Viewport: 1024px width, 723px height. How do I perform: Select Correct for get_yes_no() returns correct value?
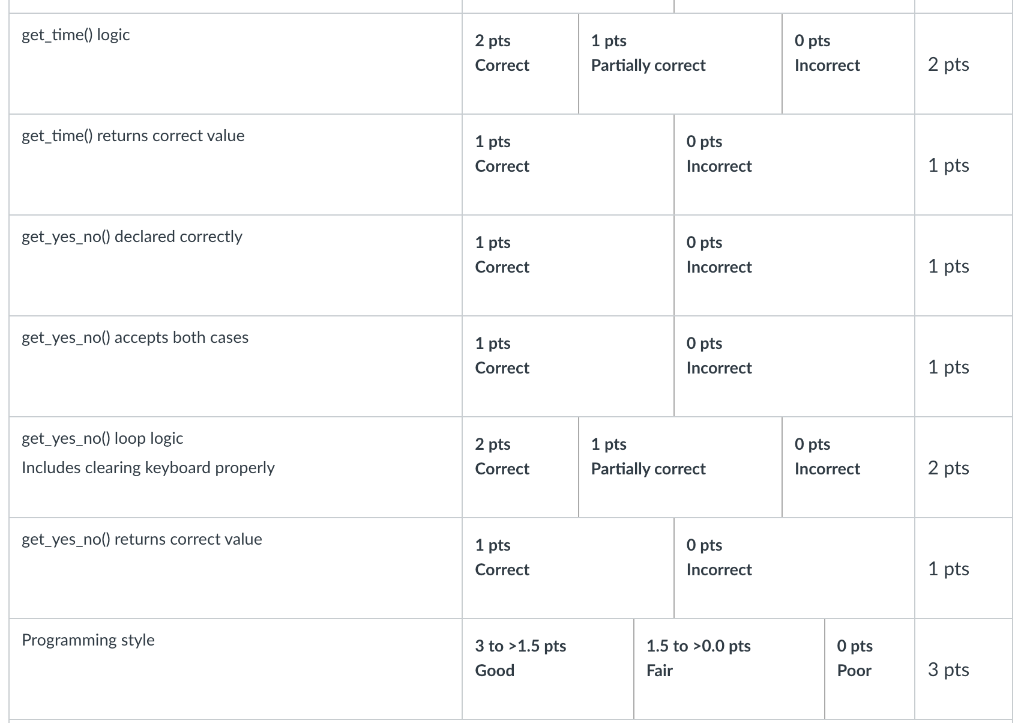click(502, 559)
